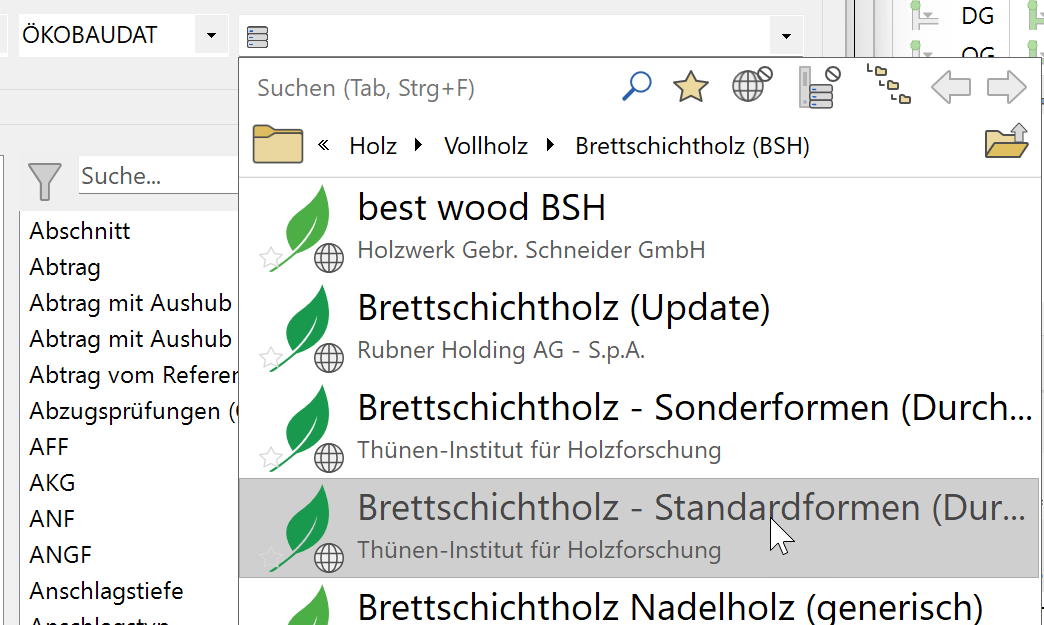Image resolution: width=1044 pixels, height=625 pixels.
Task: Click globe badge on Brettschichtholz (Update)
Action: point(329,358)
